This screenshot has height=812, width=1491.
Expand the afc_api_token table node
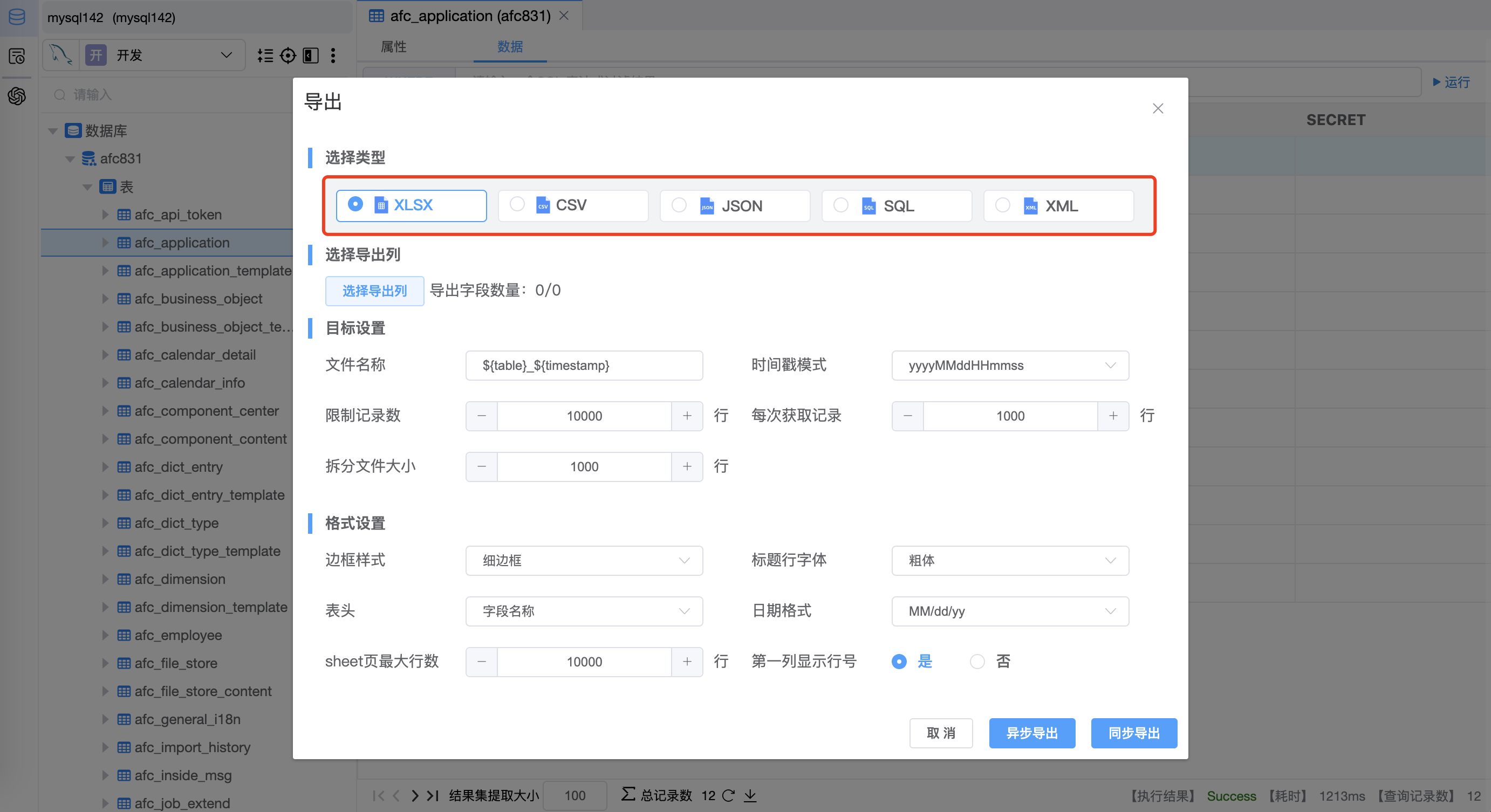click(105, 215)
